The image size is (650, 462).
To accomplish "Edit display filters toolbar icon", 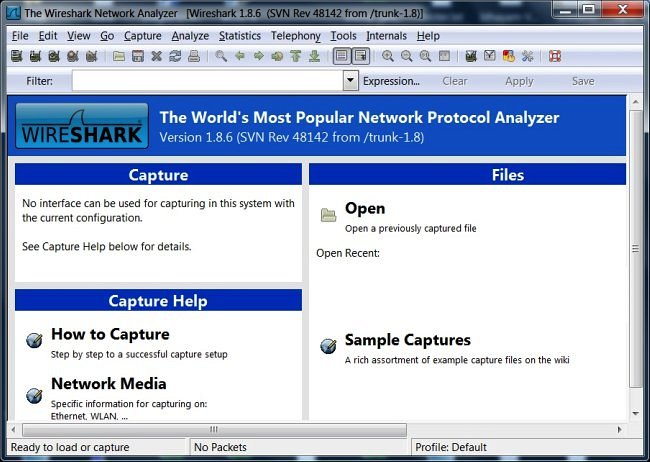I will (490, 56).
